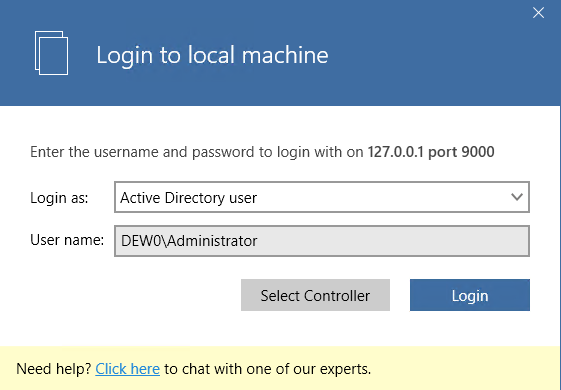
Task: Click the Need help? text
Action: click(54, 369)
